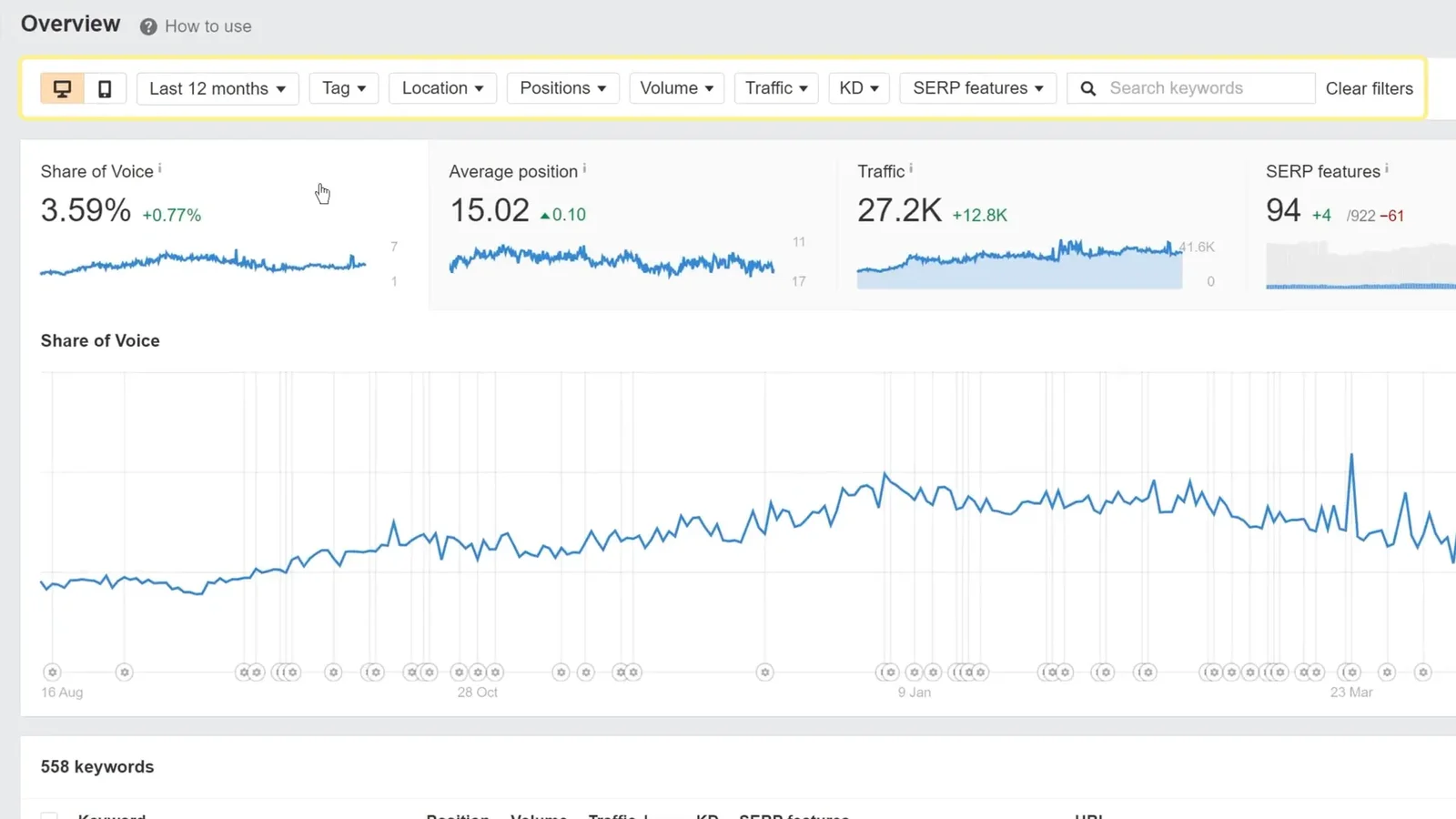1456x819 pixels.
Task: Click info icon beside SERP features metric
Action: (x=1387, y=168)
